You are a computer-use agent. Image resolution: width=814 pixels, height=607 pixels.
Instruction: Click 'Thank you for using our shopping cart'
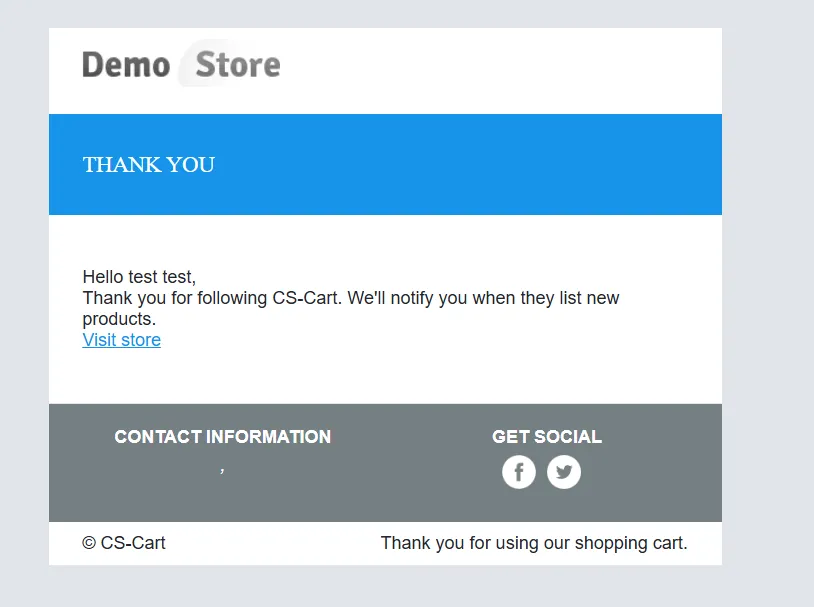point(534,543)
